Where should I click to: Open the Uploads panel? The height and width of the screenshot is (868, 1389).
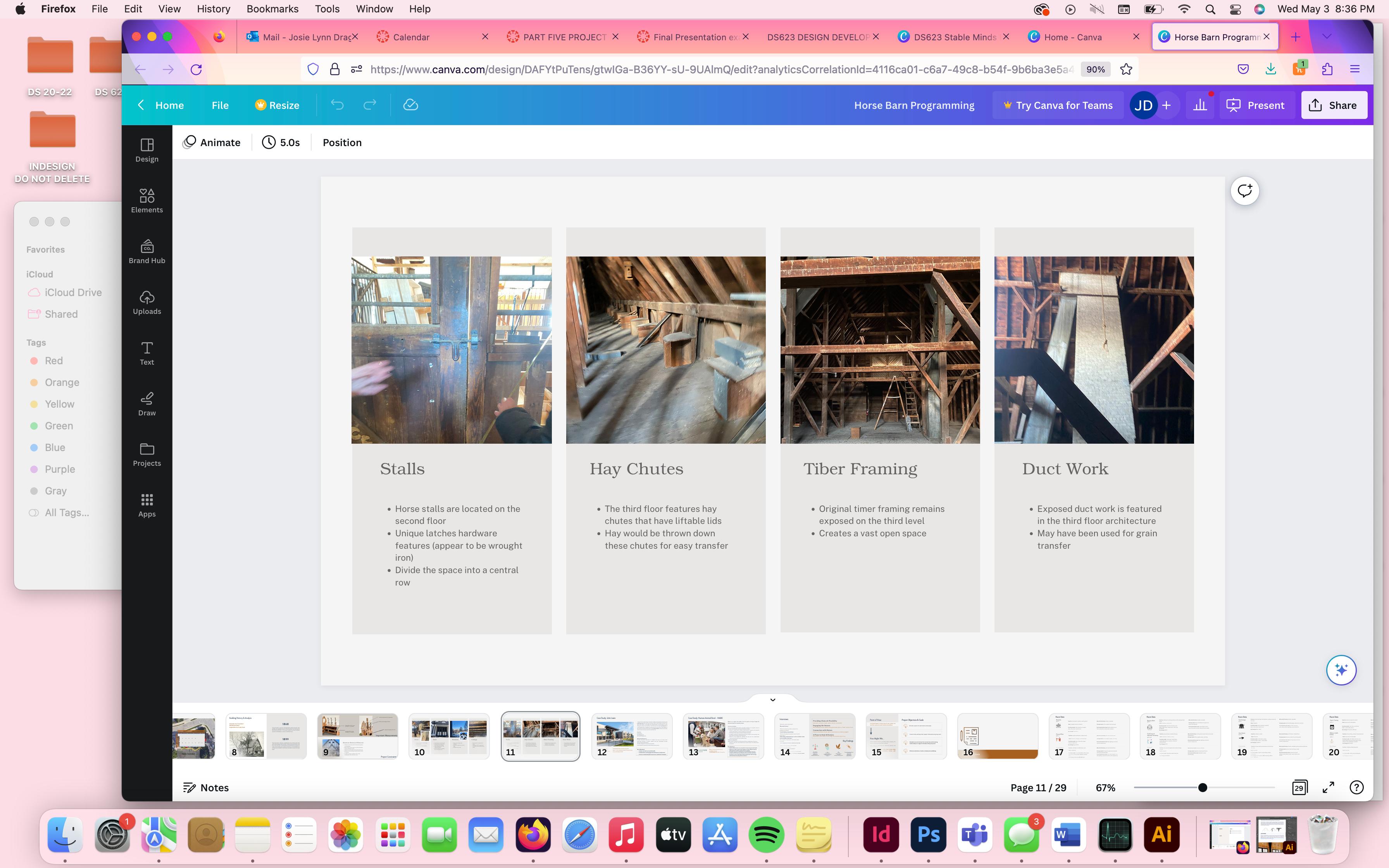pyautogui.click(x=146, y=302)
